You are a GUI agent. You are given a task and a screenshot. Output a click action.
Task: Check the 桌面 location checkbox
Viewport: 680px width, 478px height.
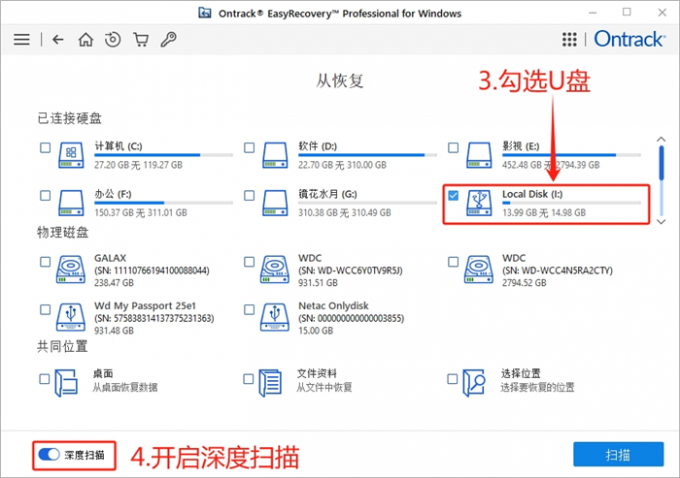44,379
